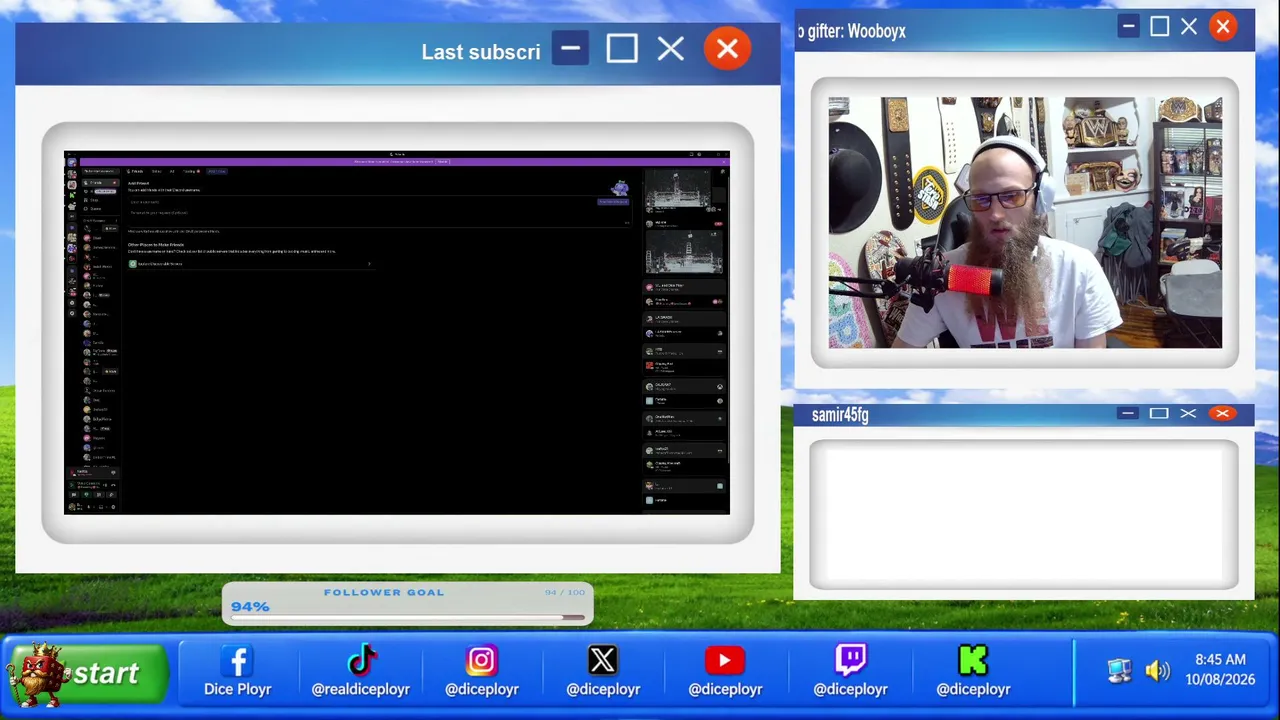Click the speaker volume tray icon
The height and width of the screenshot is (720, 1280).
[x=1157, y=671]
